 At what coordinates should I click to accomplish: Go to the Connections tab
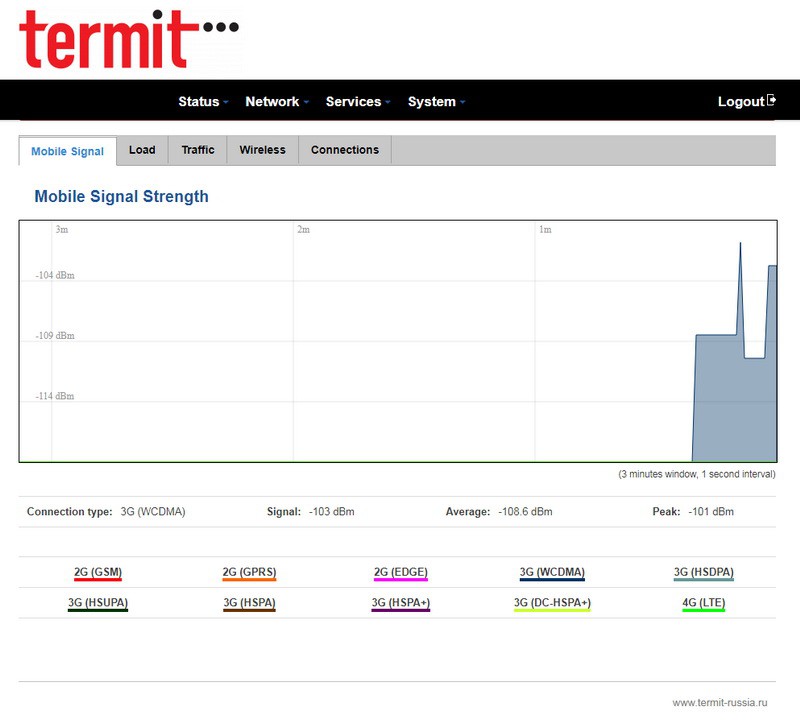point(345,150)
